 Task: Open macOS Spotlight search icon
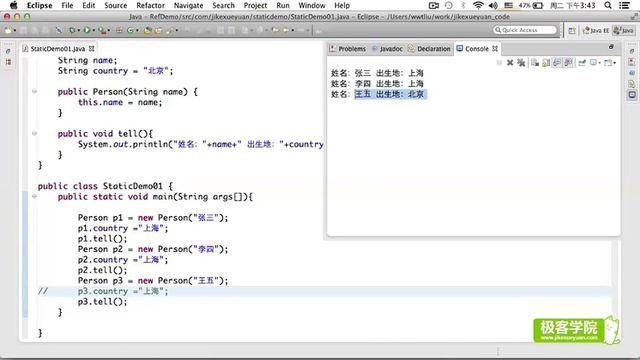pyautogui.click(x=608, y=5)
